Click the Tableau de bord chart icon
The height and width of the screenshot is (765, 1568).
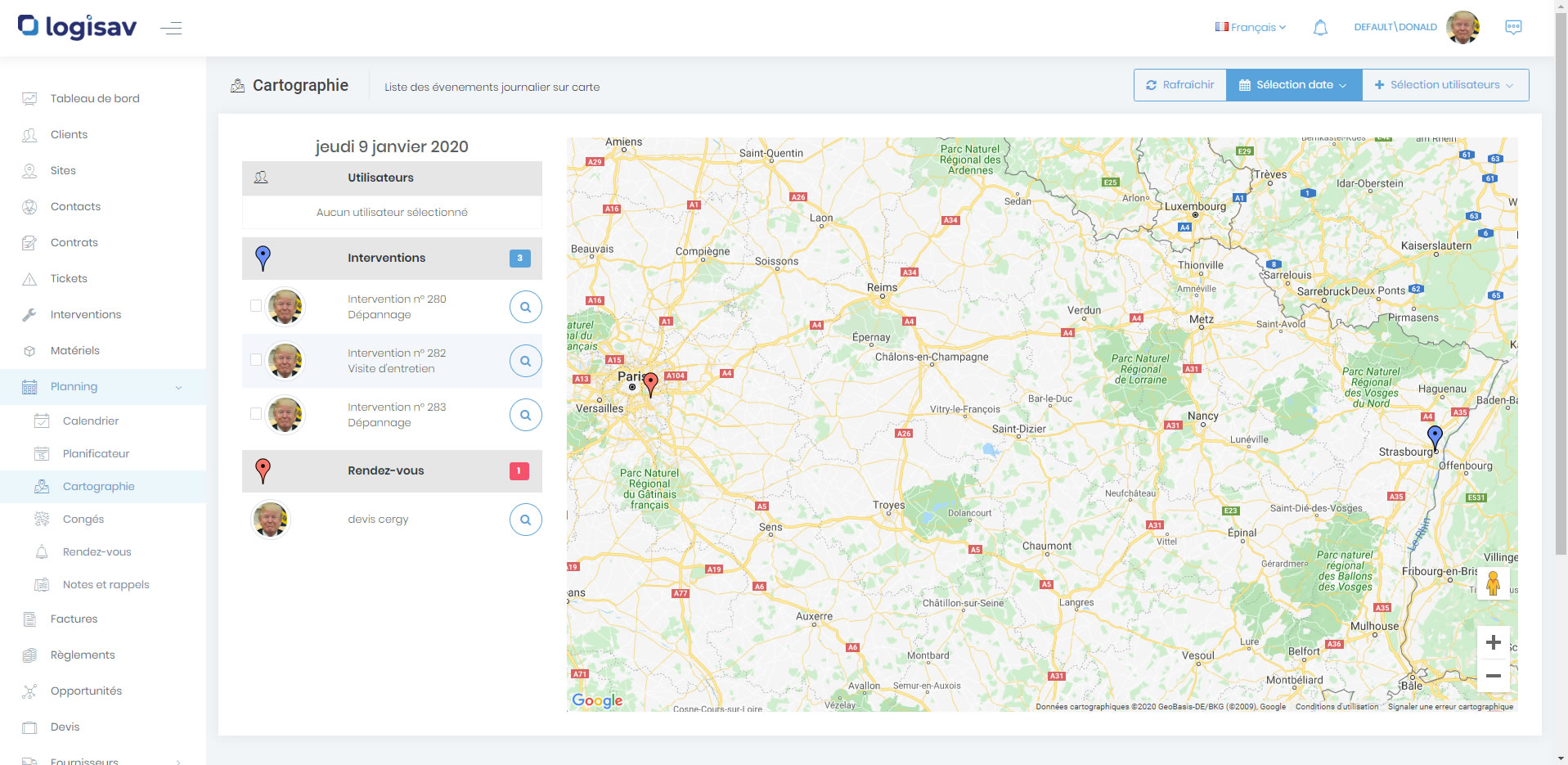click(29, 99)
